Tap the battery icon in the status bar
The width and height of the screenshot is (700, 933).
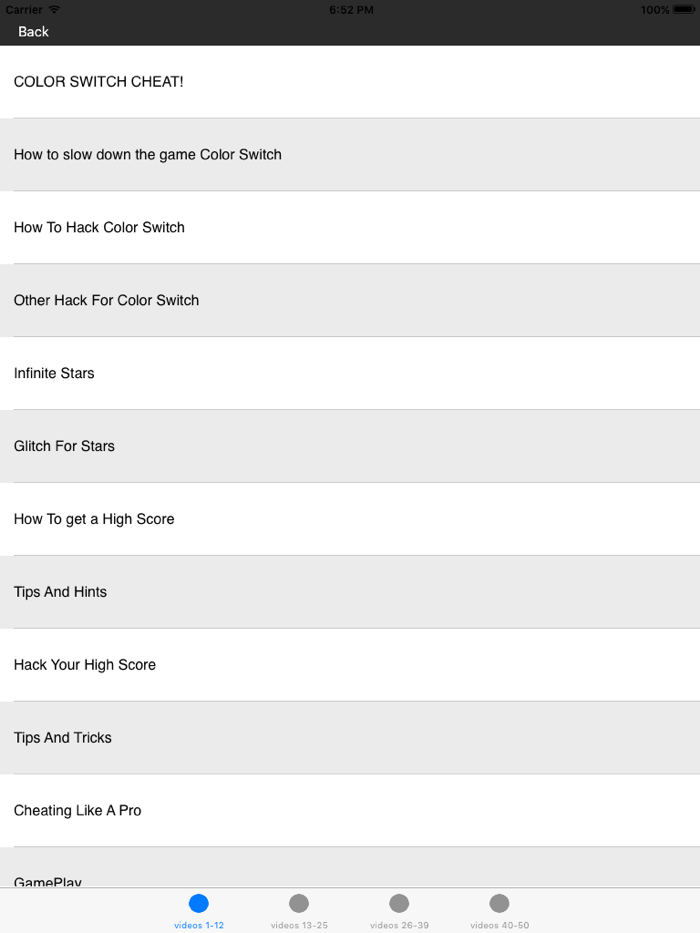(685, 9)
